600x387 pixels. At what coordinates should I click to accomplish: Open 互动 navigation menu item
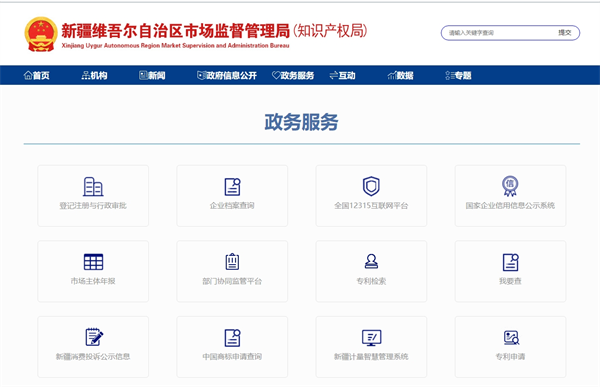342,75
